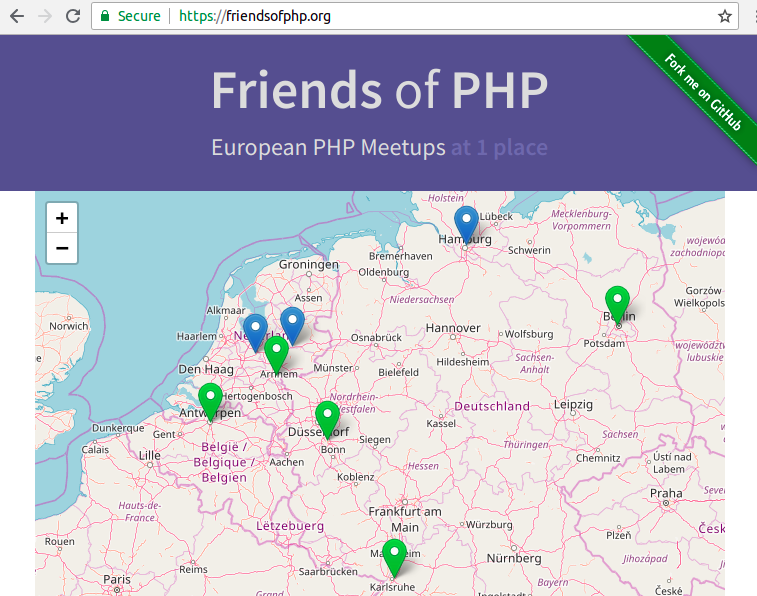The height and width of the screenshot is (596, 757).
Task: Click the Lëtzebuerg label on the map
Action: (x=290, y=526)
